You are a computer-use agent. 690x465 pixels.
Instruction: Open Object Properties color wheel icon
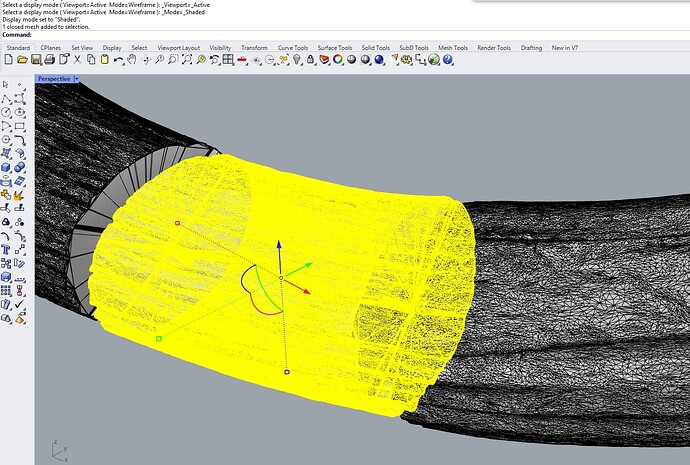(x=338, y=59)
